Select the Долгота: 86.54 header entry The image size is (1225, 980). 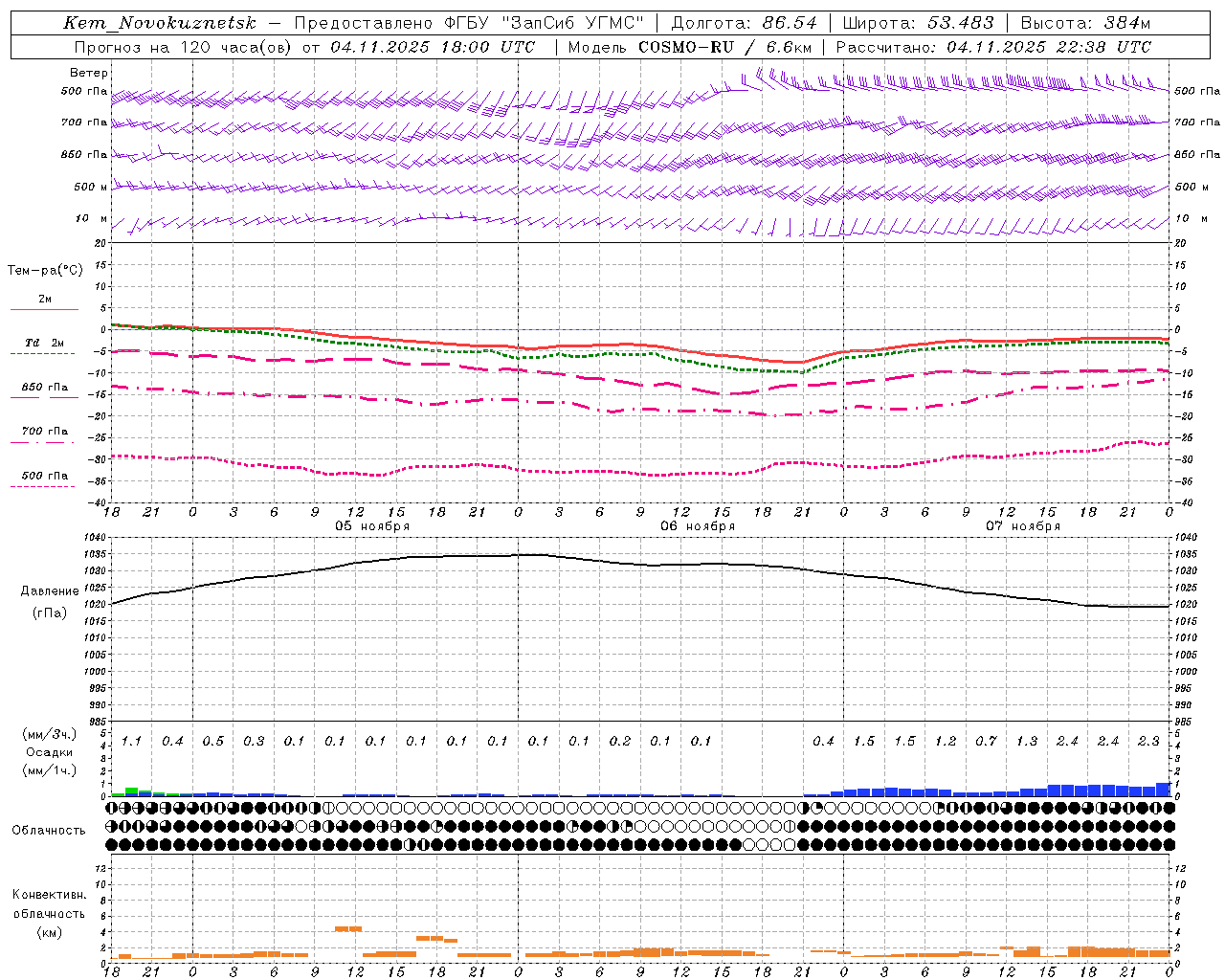tap(744, 23)
